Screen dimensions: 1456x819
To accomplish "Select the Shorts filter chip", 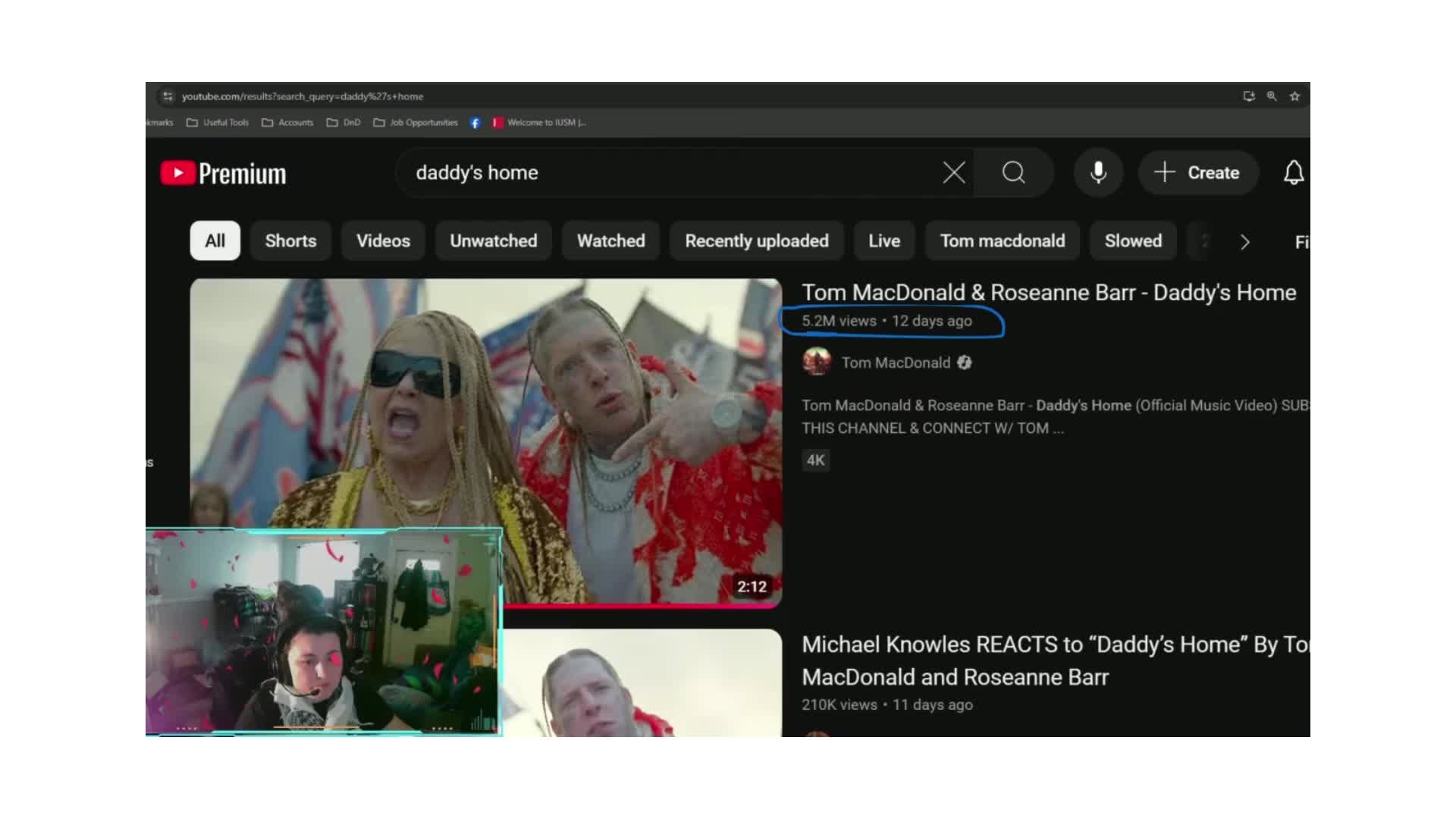I will click(x=290, y=241).
